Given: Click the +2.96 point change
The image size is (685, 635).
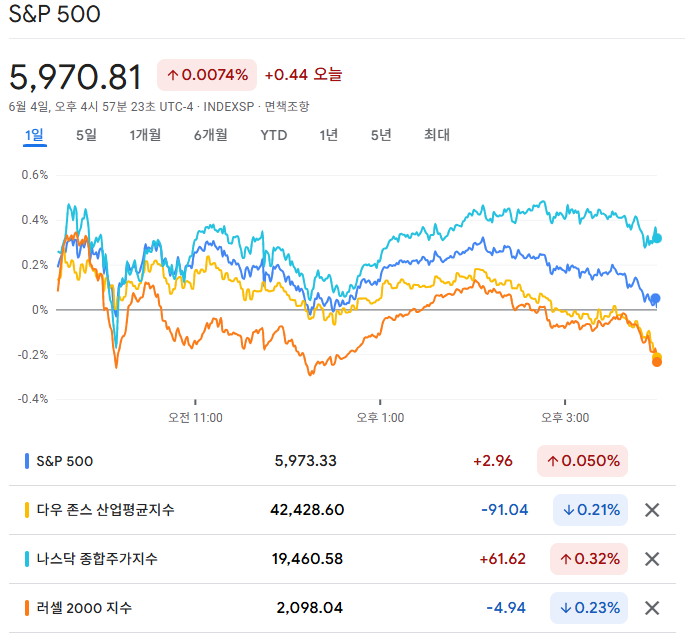Looking at the screenshot, I should [493, 461].
